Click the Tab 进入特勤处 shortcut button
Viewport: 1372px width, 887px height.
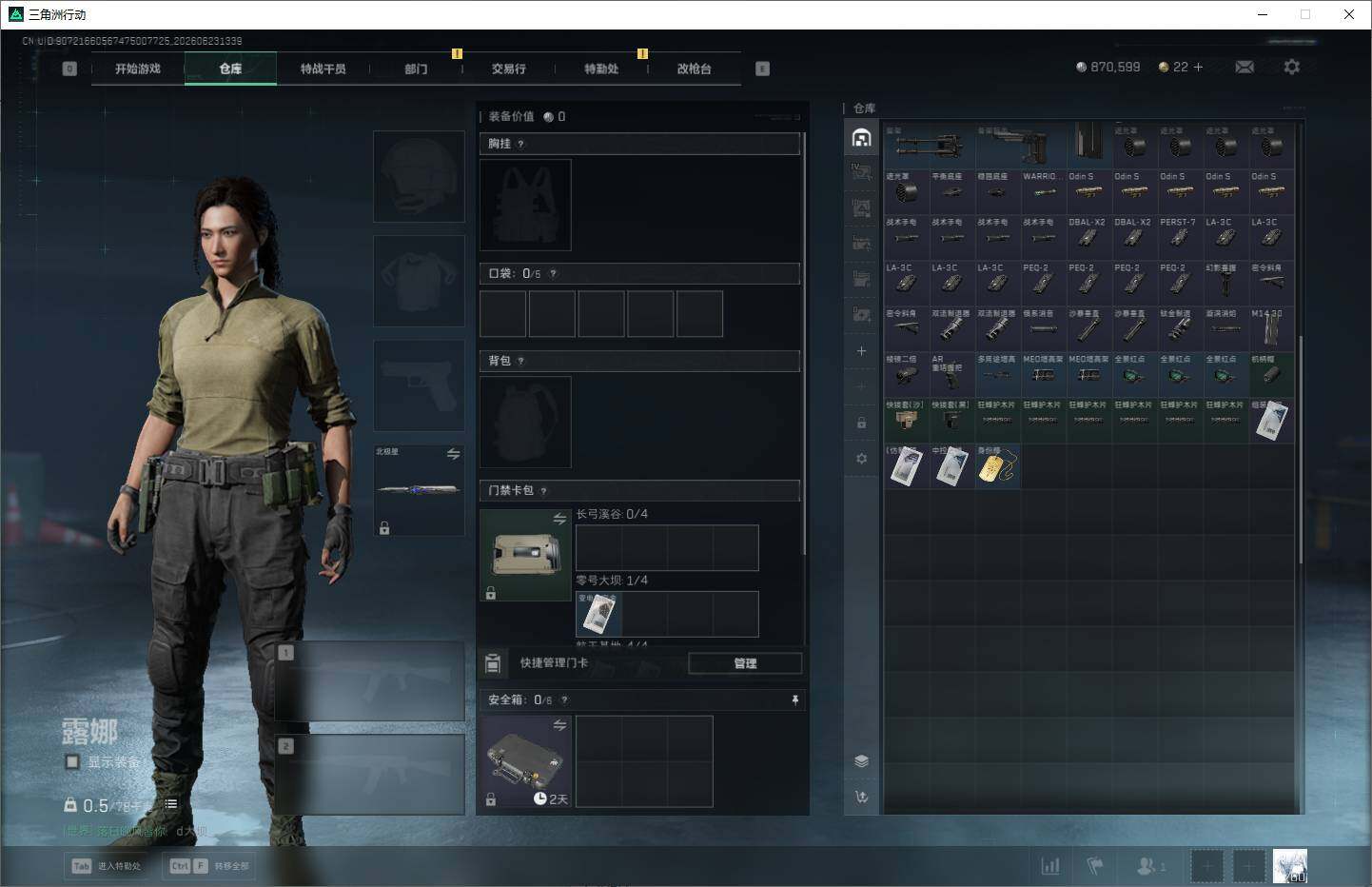tap(107, 866)
